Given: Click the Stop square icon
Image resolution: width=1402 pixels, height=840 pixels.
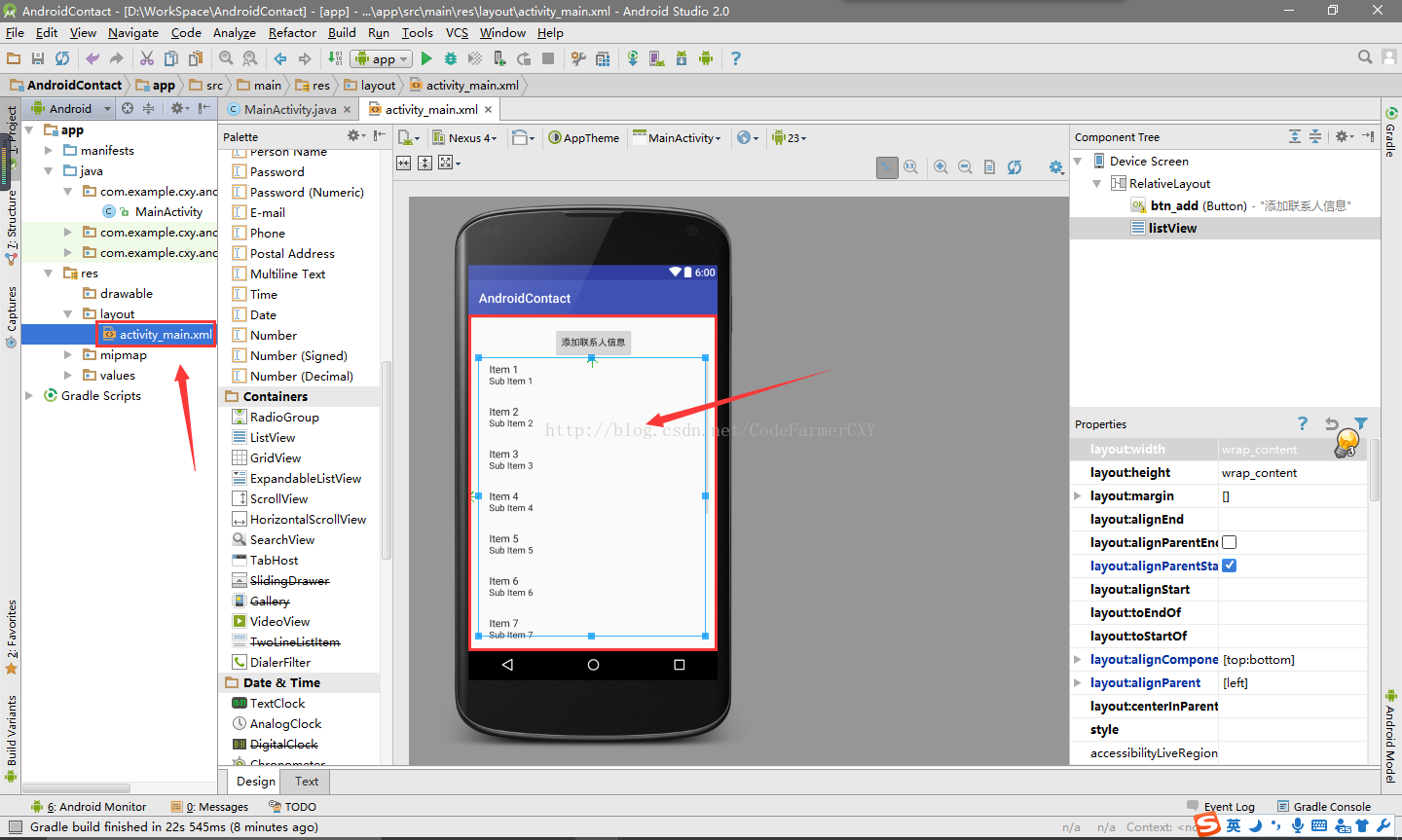Looking at the screenshot, I should click(548, 58).
